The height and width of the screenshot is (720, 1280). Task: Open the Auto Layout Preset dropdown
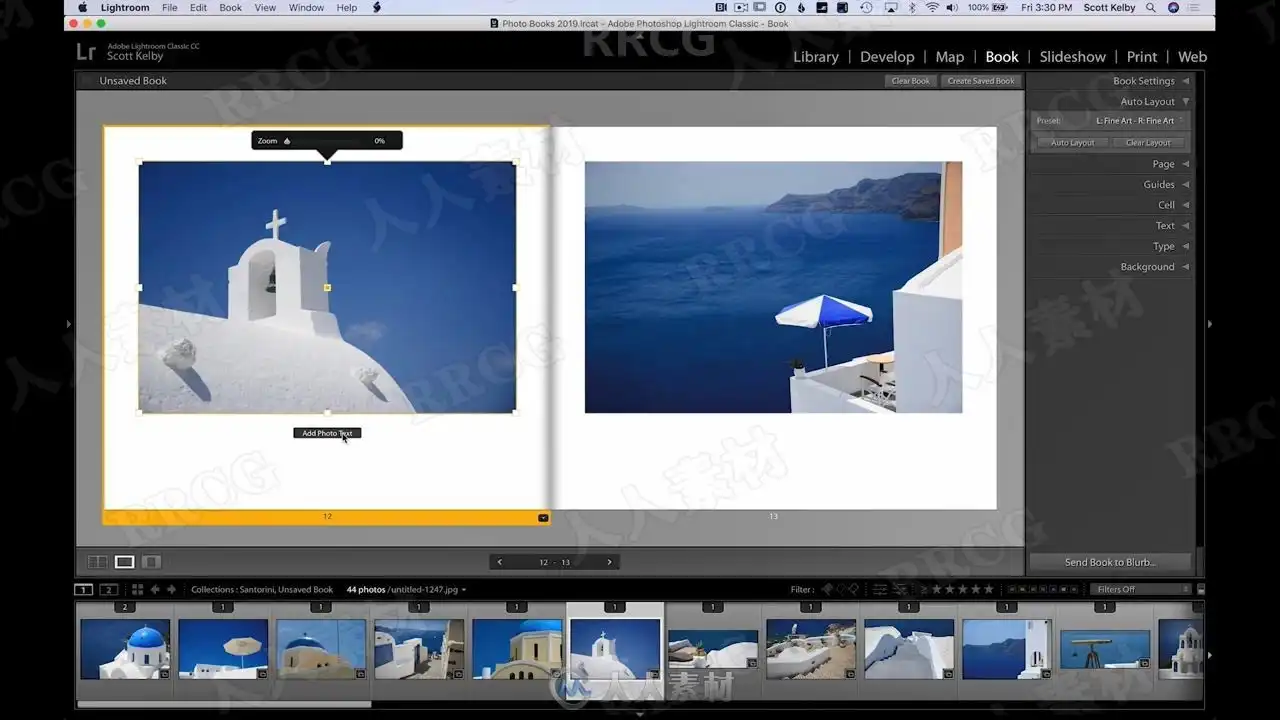click(1139, 121)
